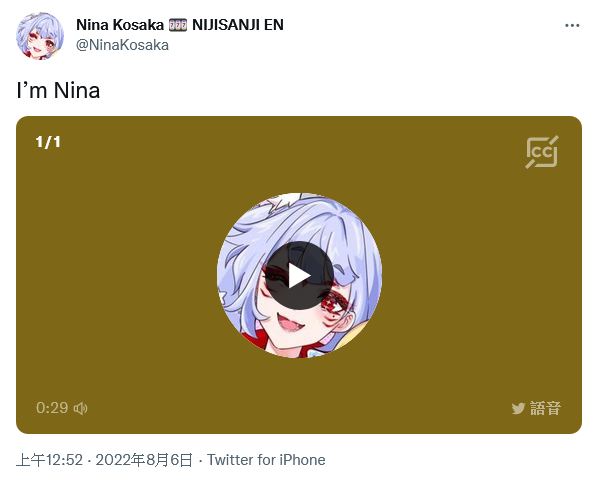This screenshot has height=484, width=598.
Task: Mute audio via speaker icon beside 0:29
Action: pyautogui.click(x=80, y=408)
